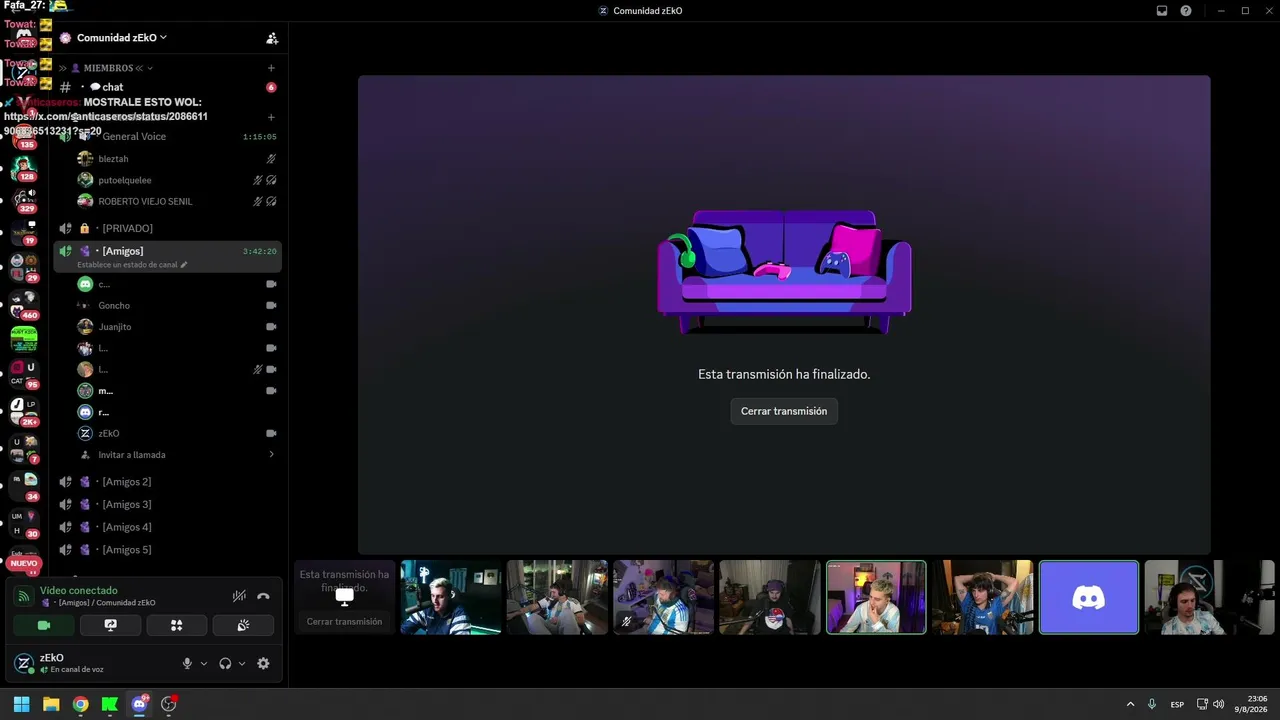The height and width of the screenshot is (720, 1280).
Task: Expand Invitar a llamada
Action: point(271,455)
